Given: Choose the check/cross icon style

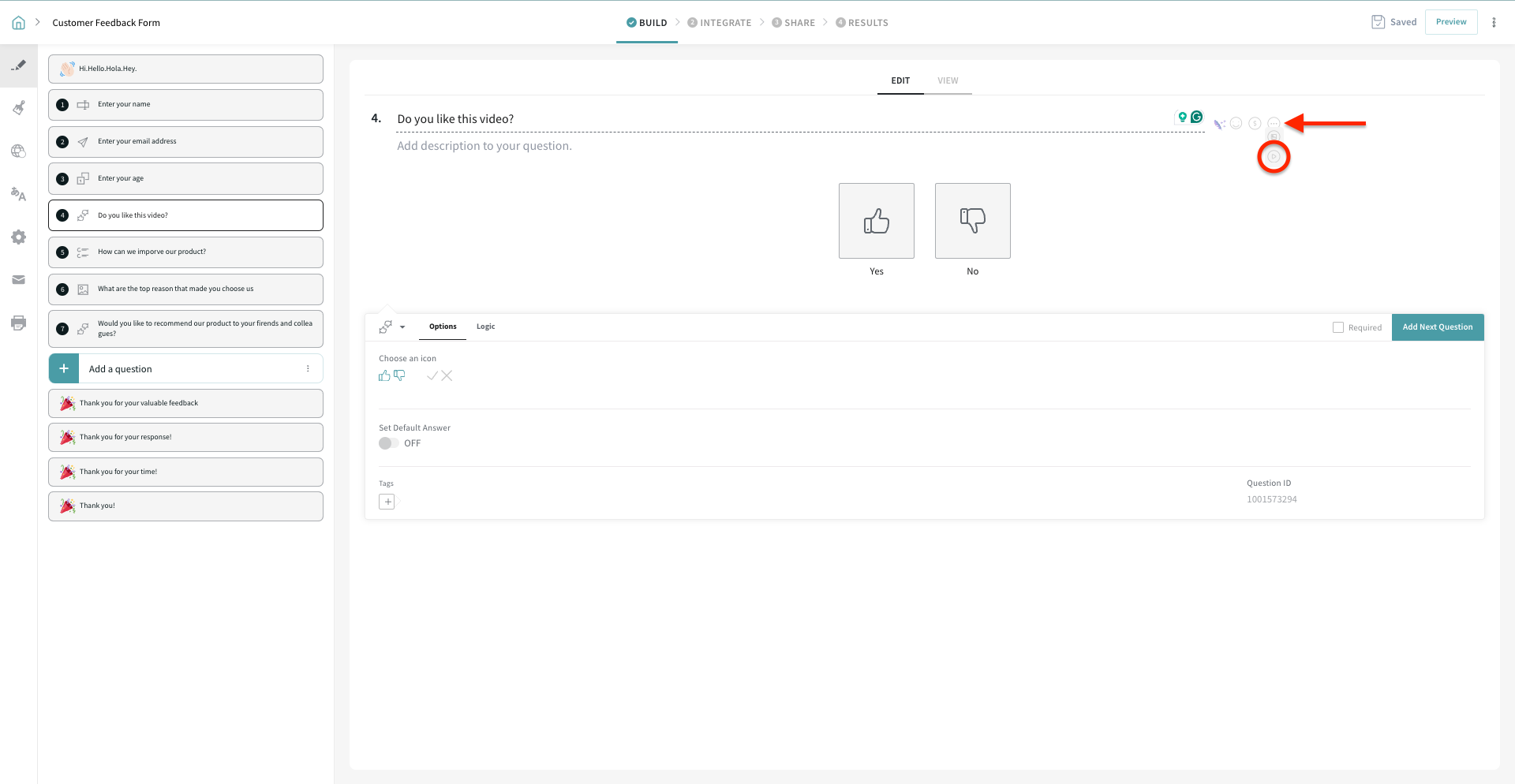Looking at the screenshot, I should tap(439, 375).
